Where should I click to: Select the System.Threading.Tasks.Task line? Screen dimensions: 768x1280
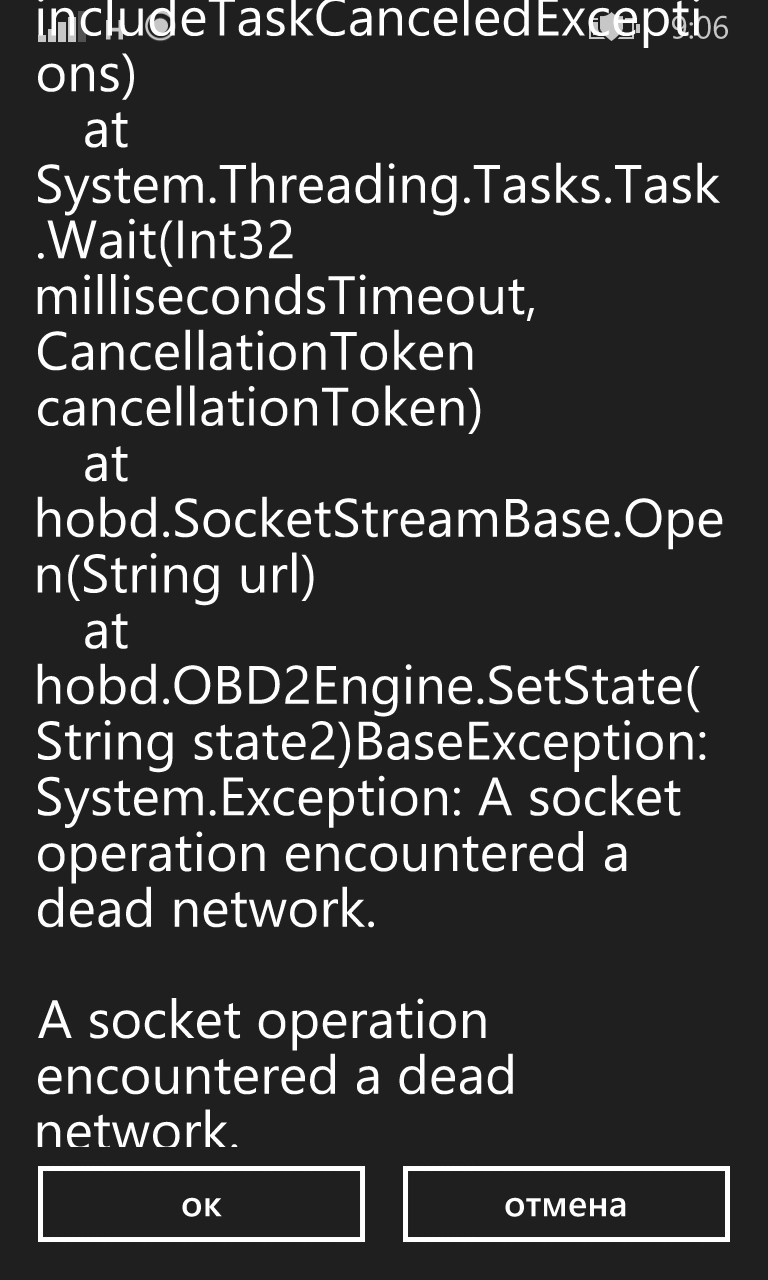click(x=378, y=186)
